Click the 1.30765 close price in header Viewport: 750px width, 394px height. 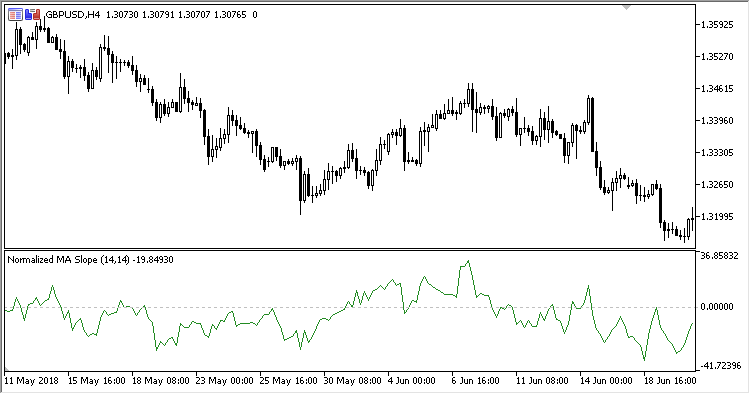230,15
